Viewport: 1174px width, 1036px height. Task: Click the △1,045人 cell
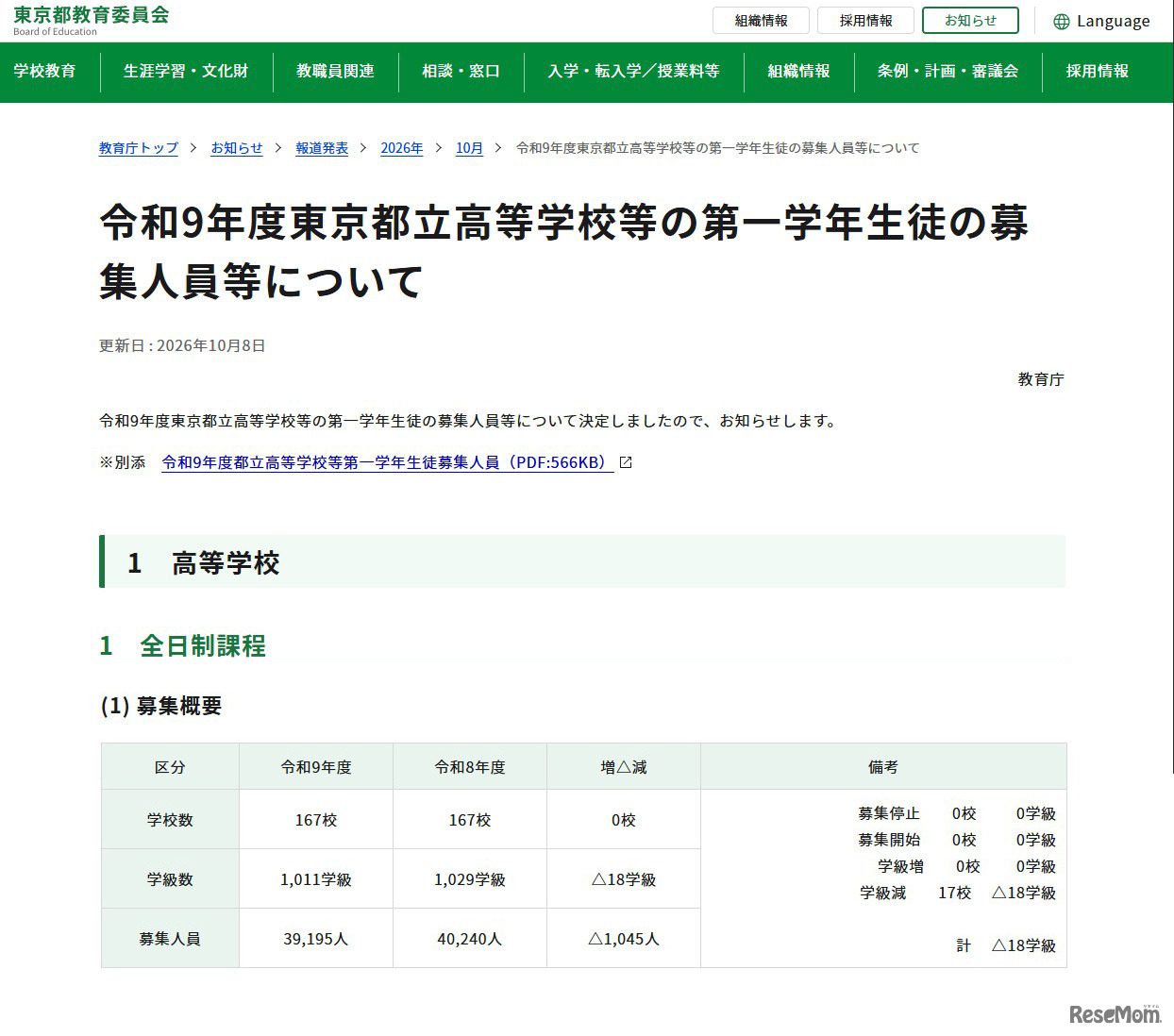click(x=624, y=939)
